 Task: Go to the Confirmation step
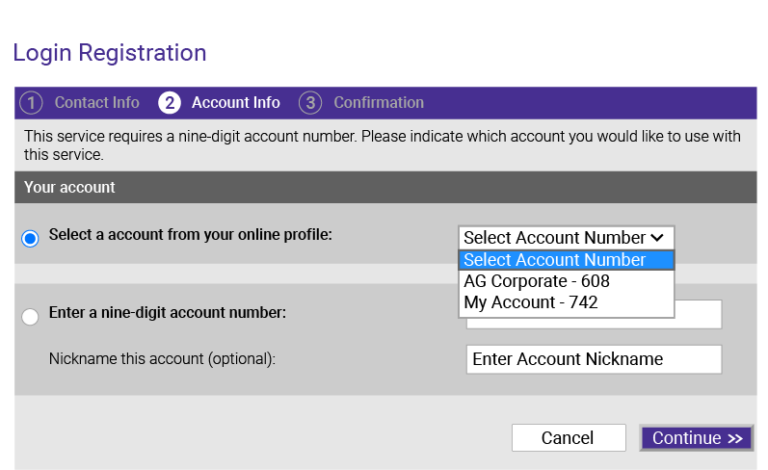[379, 103]
